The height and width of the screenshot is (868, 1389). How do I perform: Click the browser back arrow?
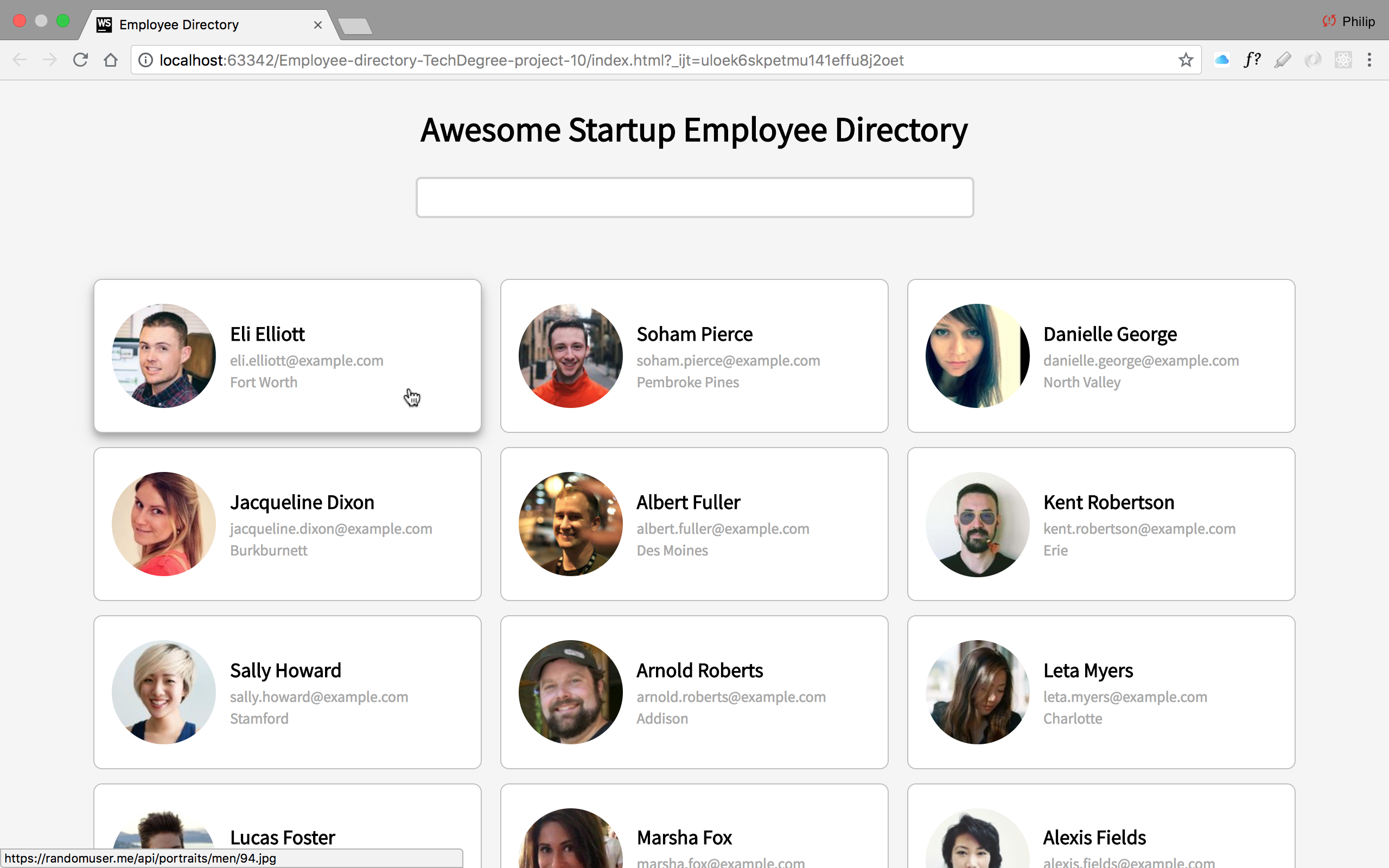tap(20, 60)
